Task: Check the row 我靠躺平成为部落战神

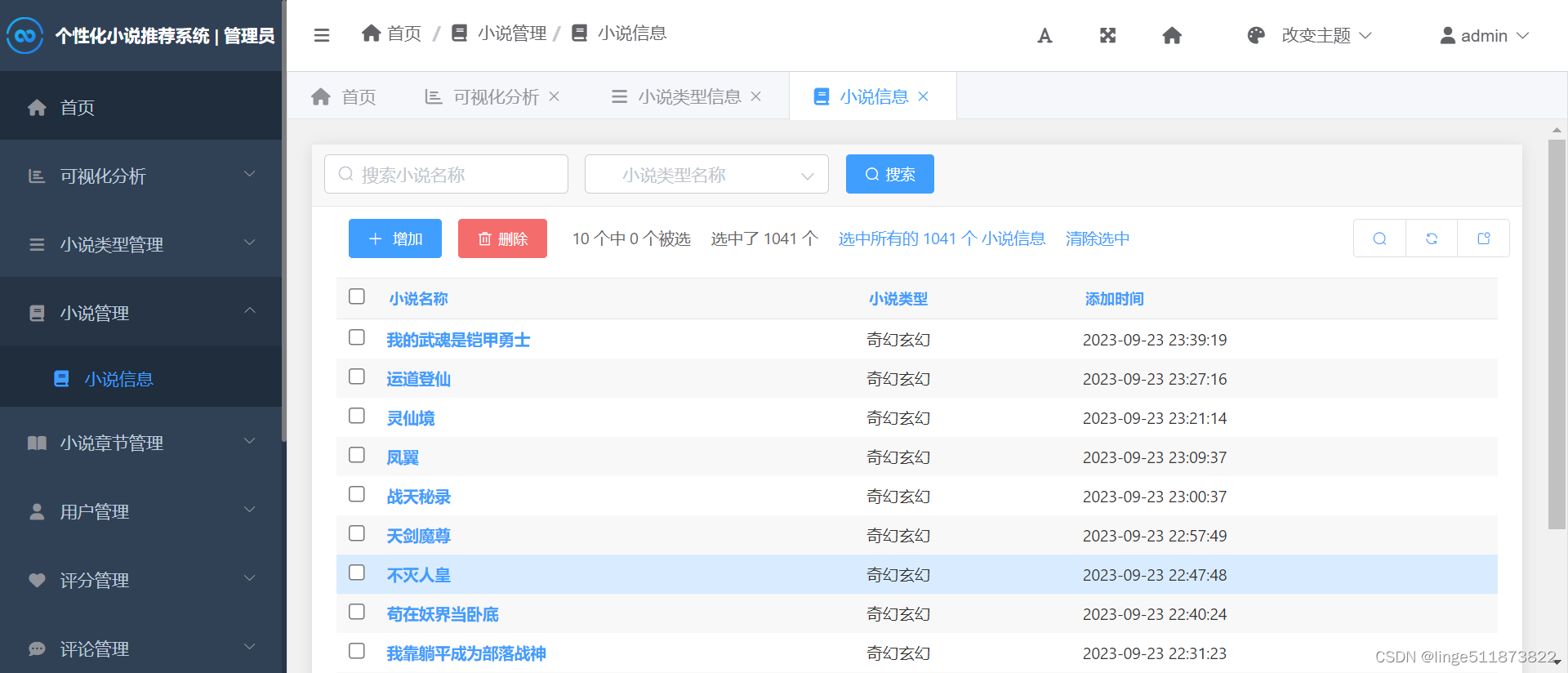Action: 357,651
